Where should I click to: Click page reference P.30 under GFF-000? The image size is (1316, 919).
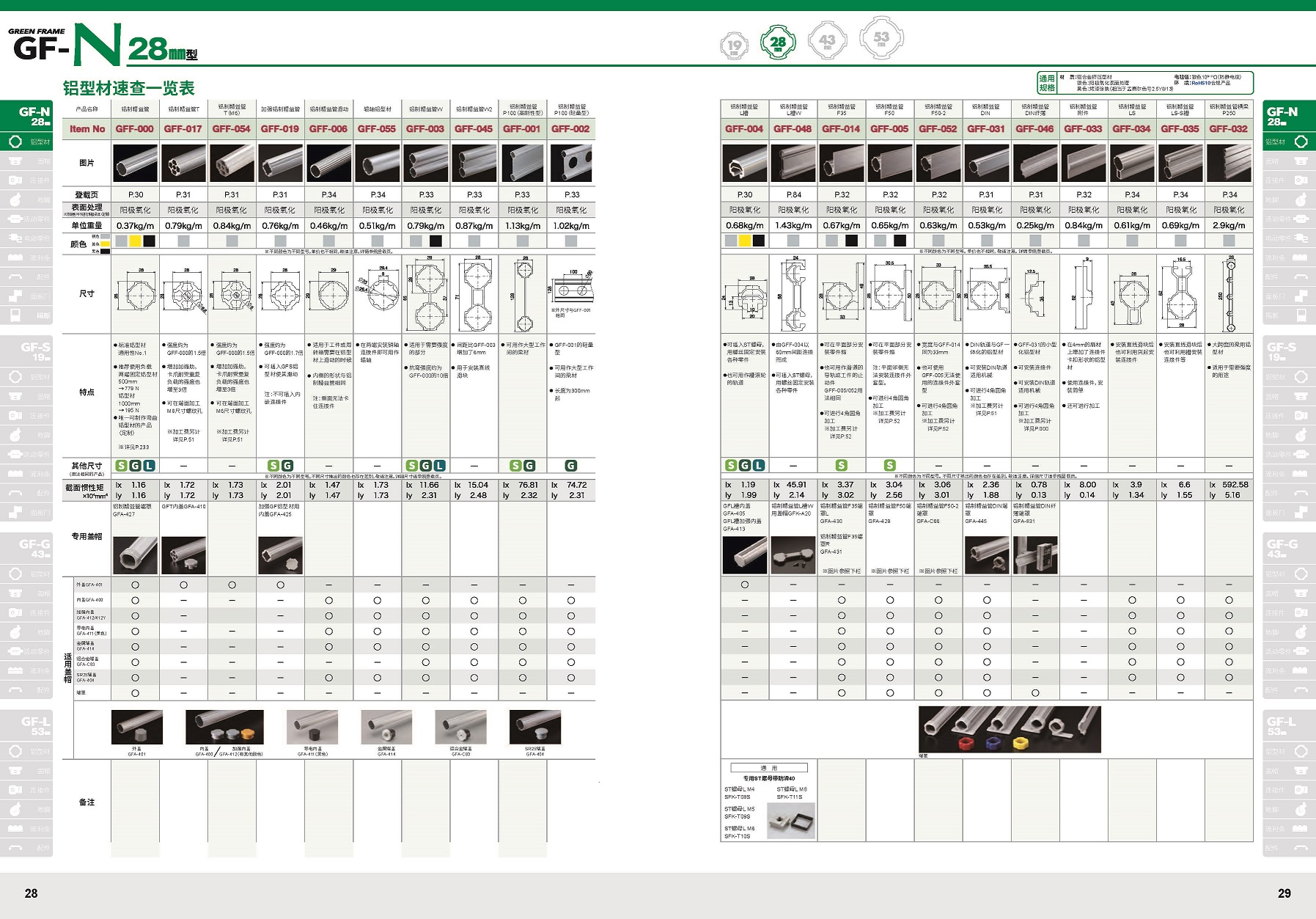pos(136,195)
